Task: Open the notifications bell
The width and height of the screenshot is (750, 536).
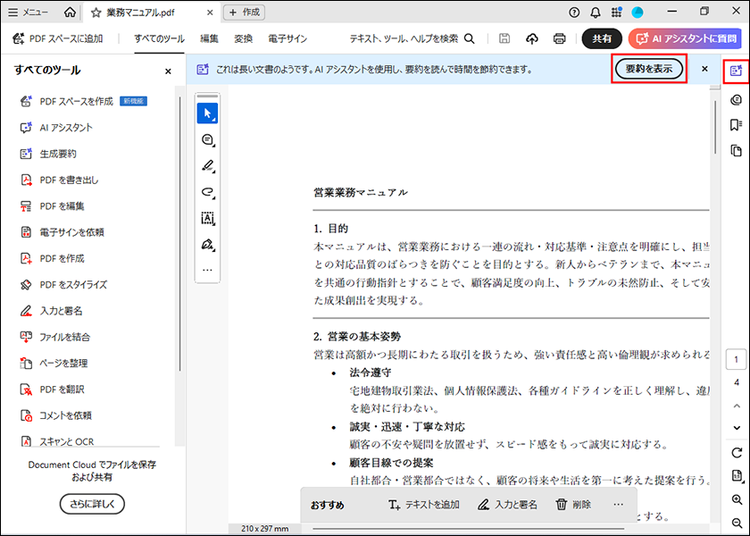Action: pos(596,12)
